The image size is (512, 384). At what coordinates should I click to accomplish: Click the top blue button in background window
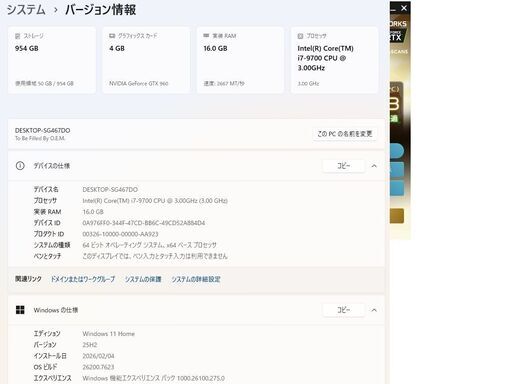[x=397, y=151]
